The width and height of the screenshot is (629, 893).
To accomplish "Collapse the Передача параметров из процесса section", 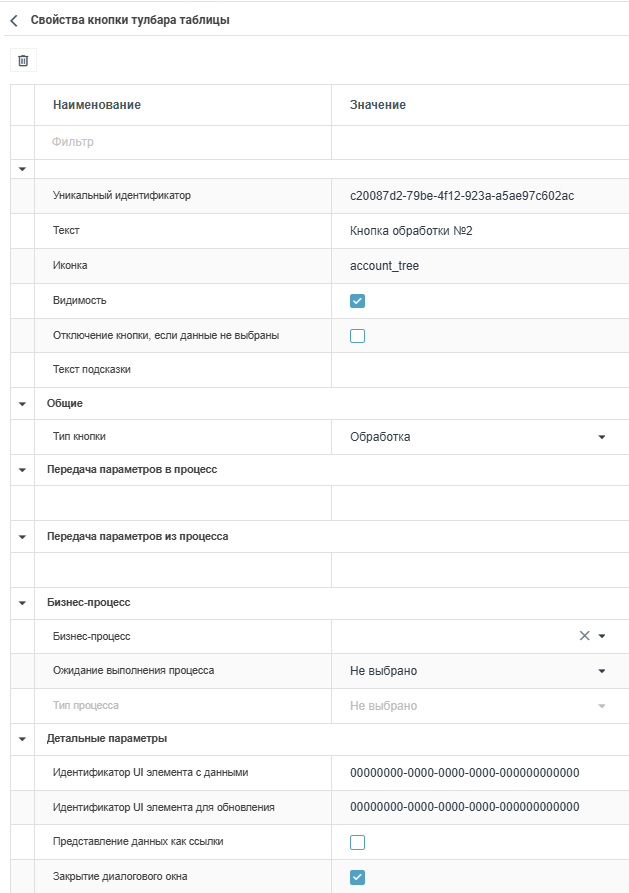I will coord(22,537).
